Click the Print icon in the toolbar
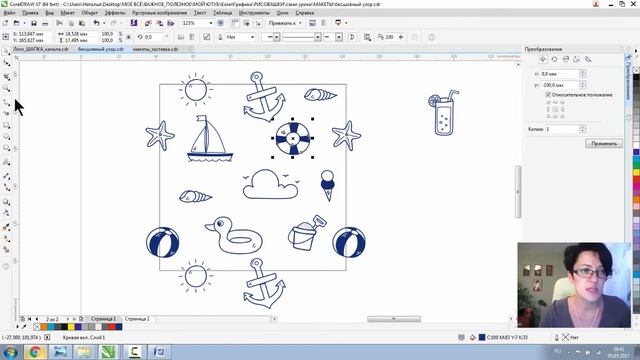The height and width of the screenshot is (360, 640). tap(45, 23)
